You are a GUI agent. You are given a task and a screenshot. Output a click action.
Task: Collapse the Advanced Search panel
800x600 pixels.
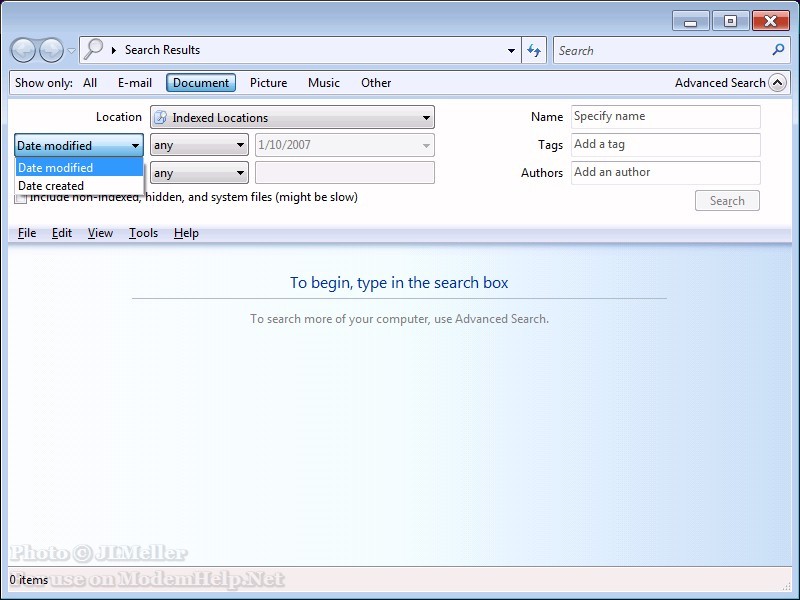pyautogui.click(x=778, y=83)
